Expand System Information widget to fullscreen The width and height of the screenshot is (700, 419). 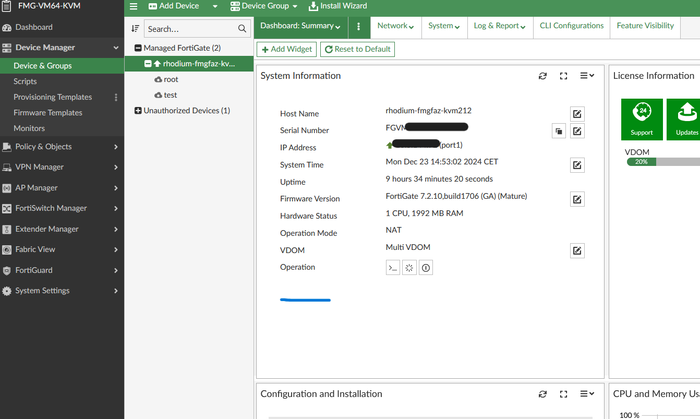tap(564, 76)
